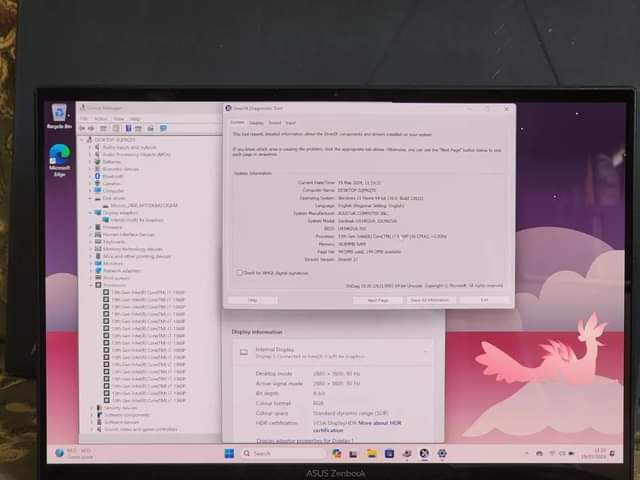Open Copilot icon on taskbar

coord(336,453)
